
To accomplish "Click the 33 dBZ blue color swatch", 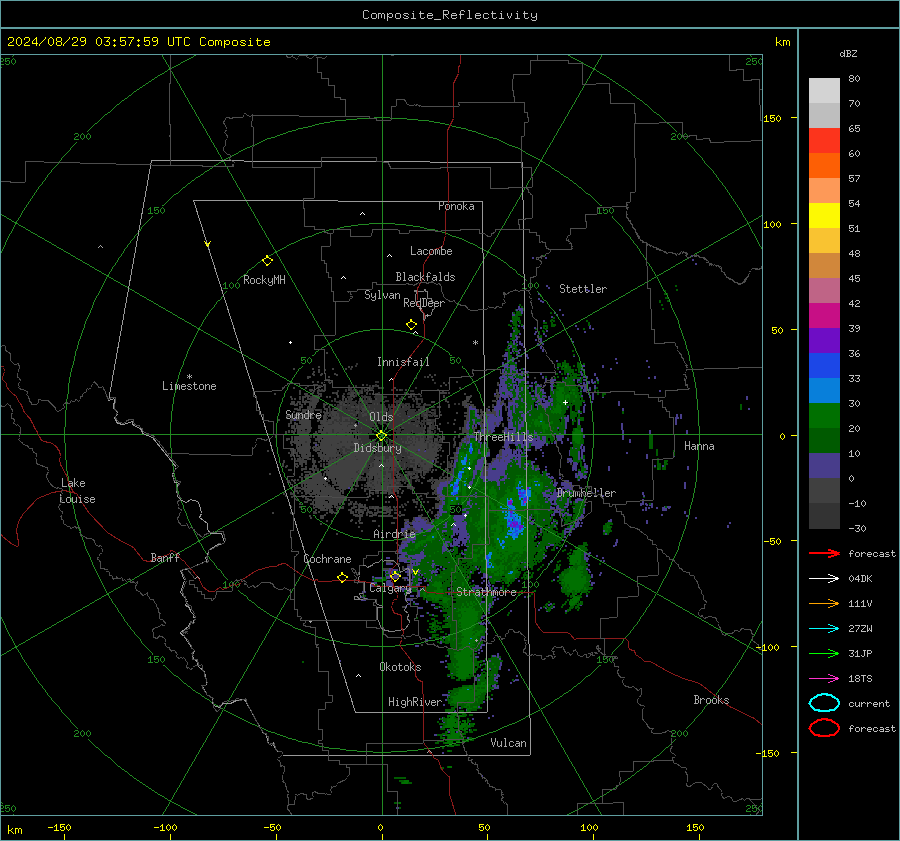I will (x=824, y=390).
